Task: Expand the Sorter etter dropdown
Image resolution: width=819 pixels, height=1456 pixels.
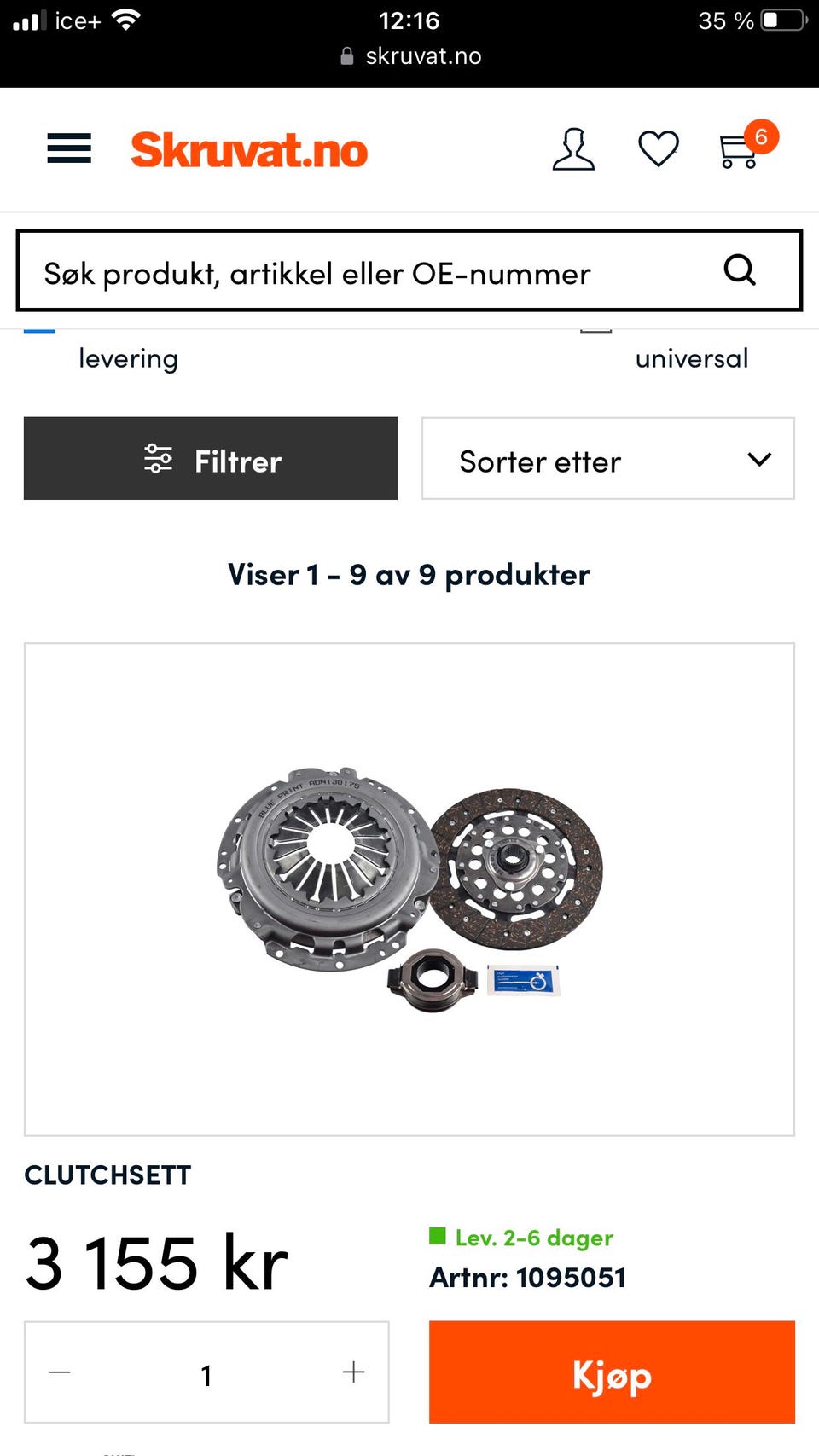Action: 608,459
